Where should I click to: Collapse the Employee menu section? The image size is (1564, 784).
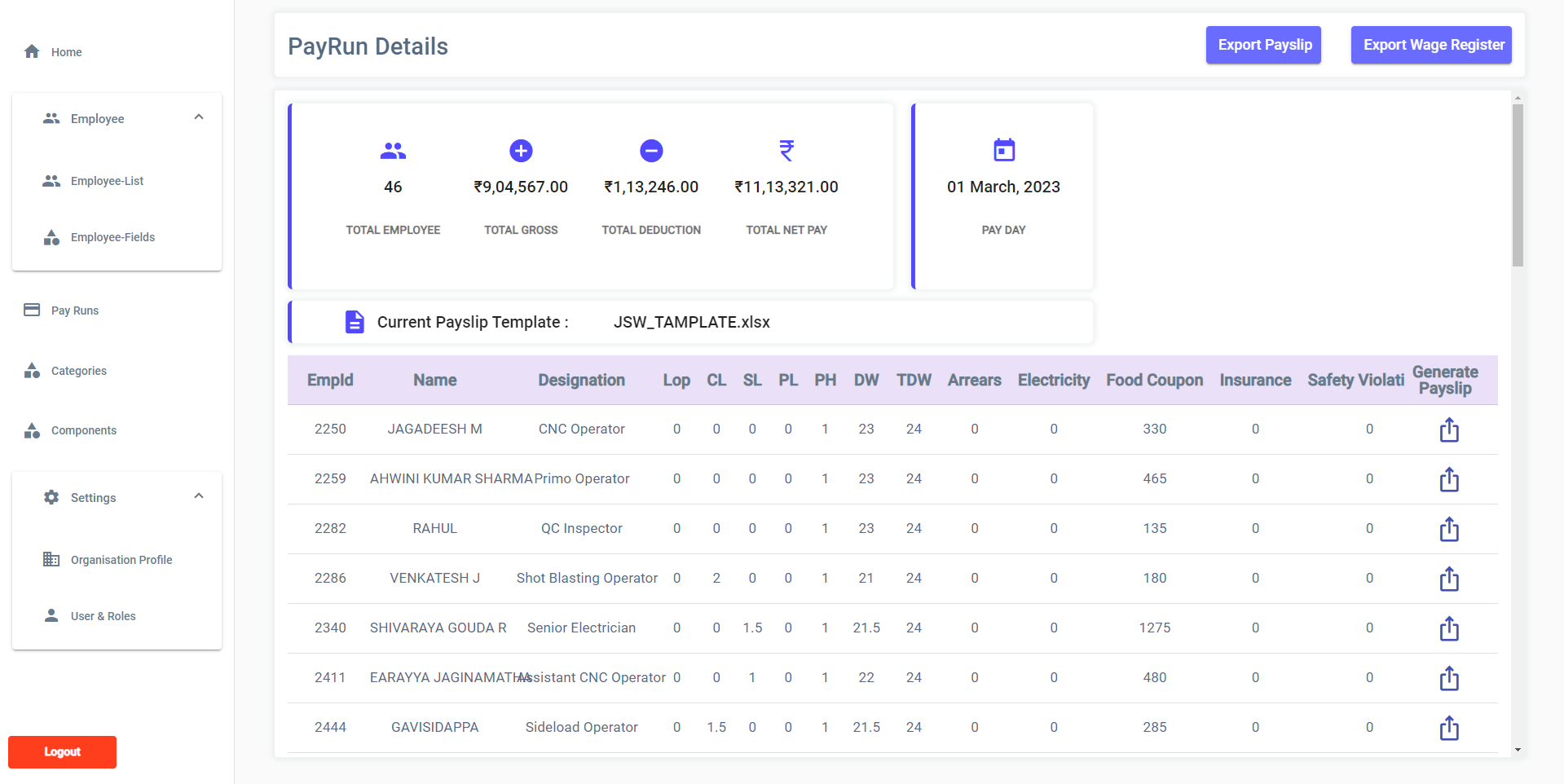pos(199,117)
